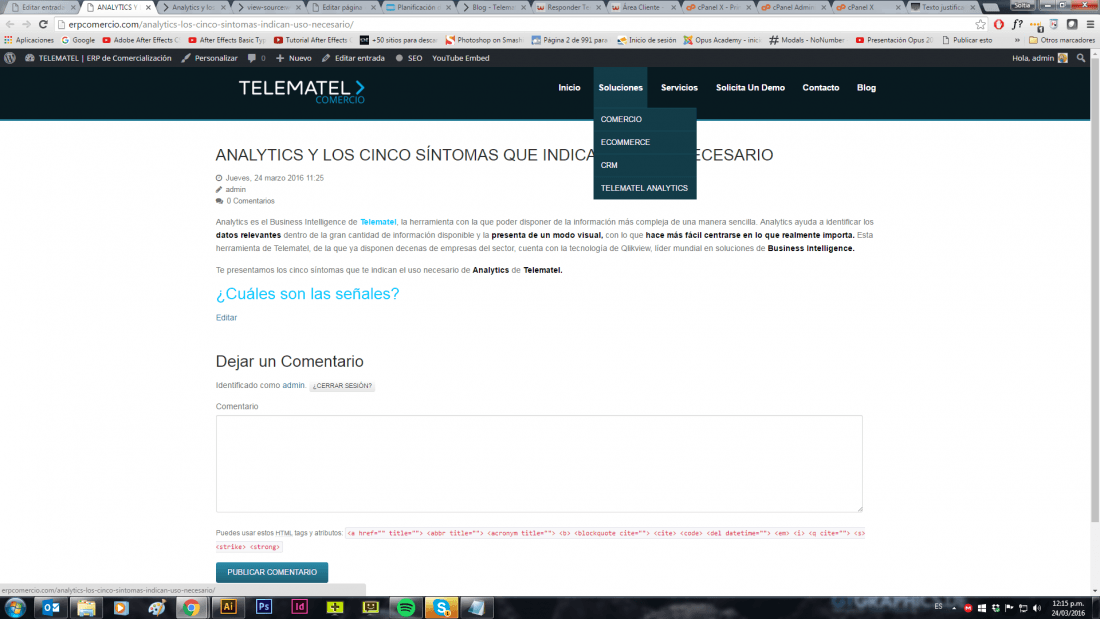
Task: Show hidden system tray icons arrow
Action: tap(954, 608)
